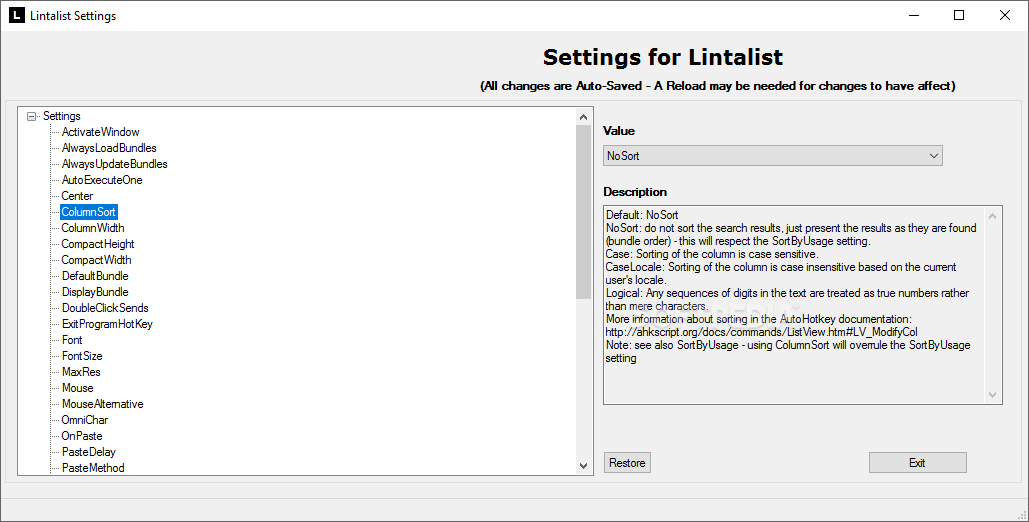This screenshot has height=522, width=1029.
Task: Select ExitProgramHotKey setting
Action: tap(107, 324)
